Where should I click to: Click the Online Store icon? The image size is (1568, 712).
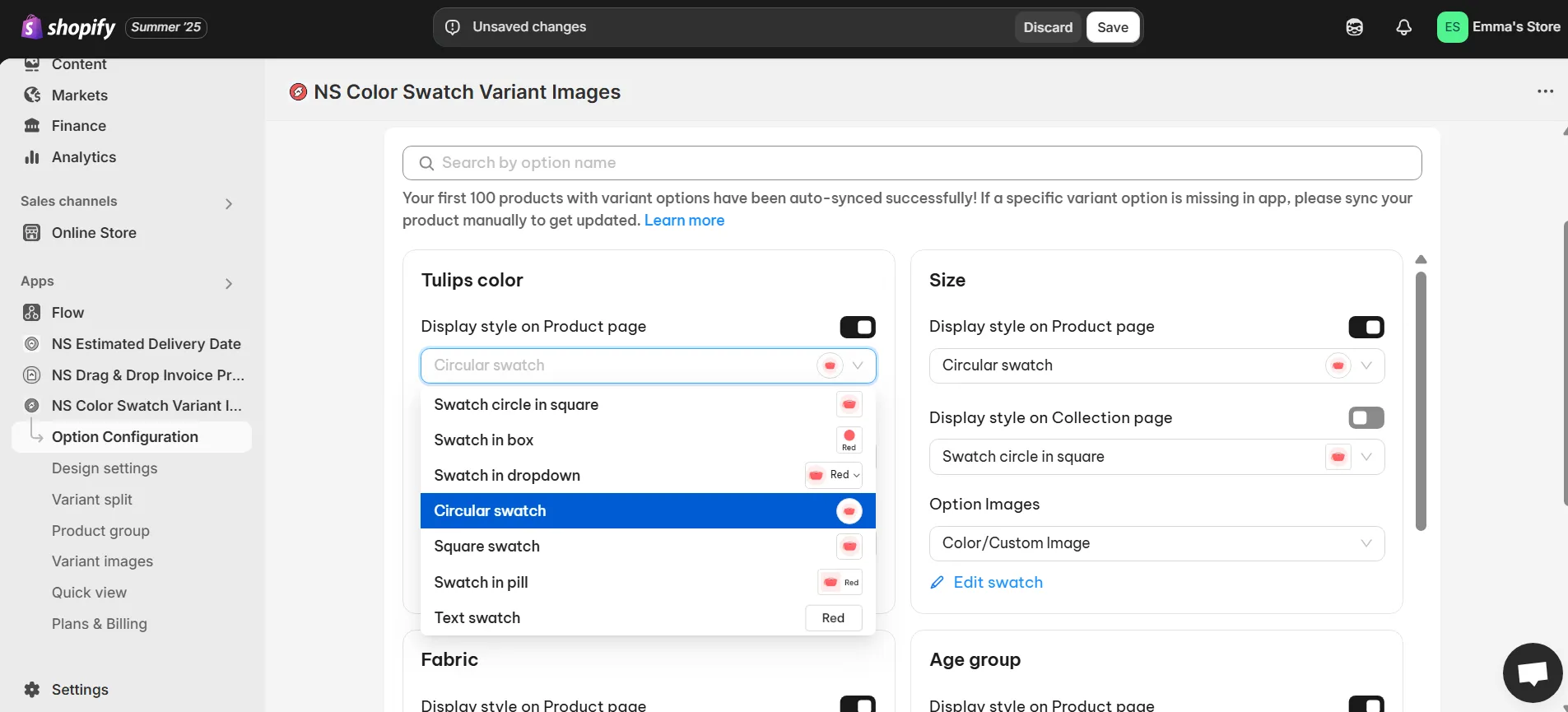[32, 233]
